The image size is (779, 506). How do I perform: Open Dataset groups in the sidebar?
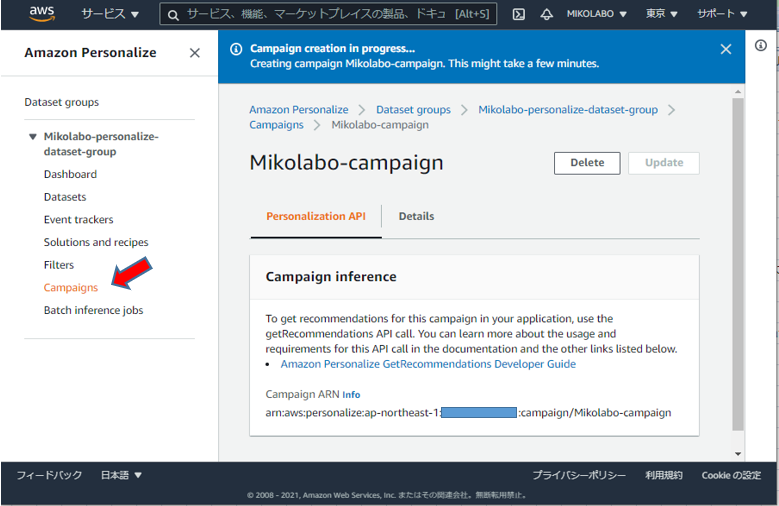(62, 102)
